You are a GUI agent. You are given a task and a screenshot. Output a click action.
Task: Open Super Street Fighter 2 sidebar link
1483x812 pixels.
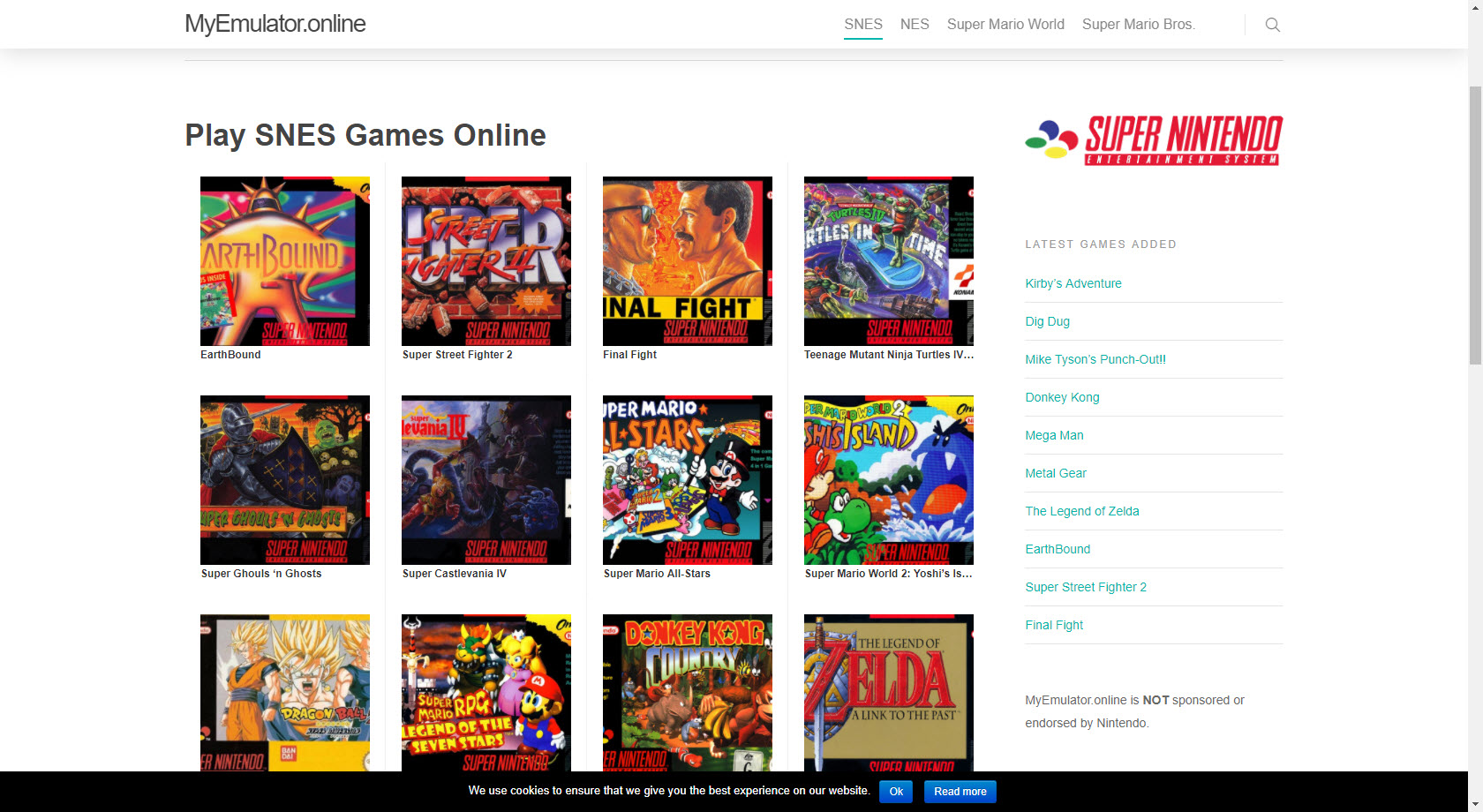click(x=1086, y=587)
